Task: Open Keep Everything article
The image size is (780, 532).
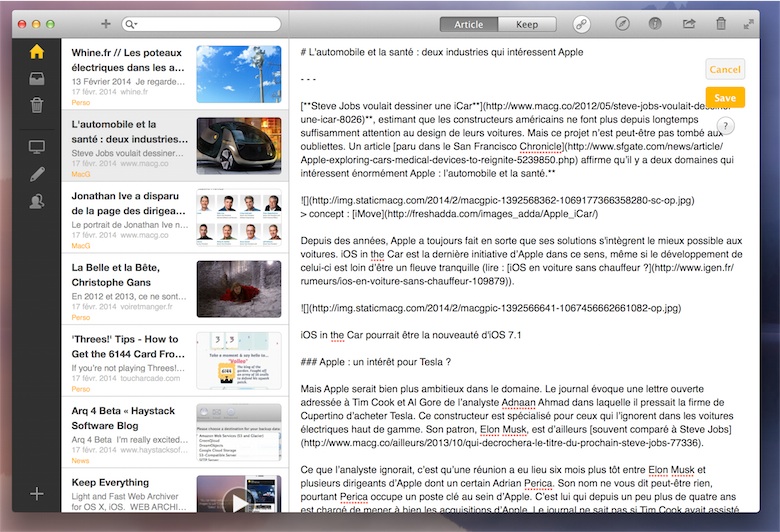Action: point(175,491)
